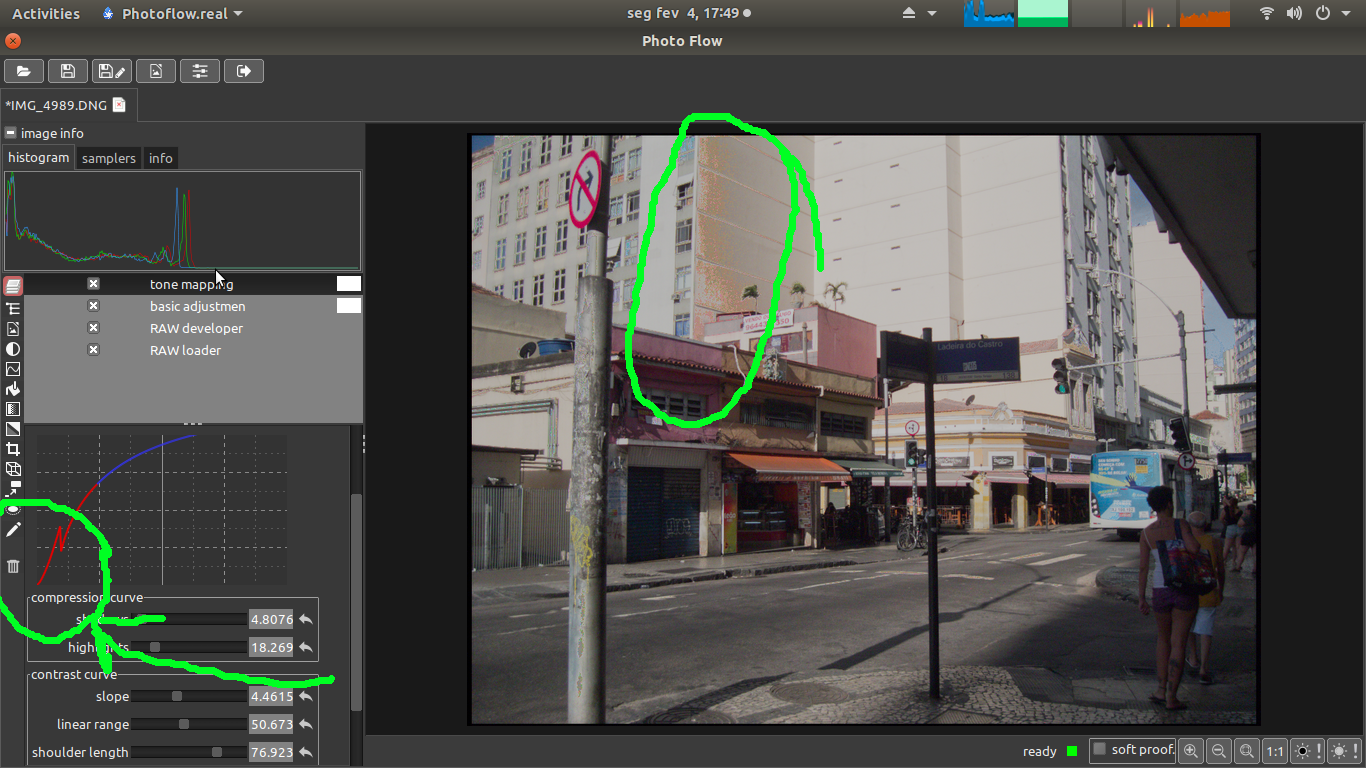Image resolution: width=1366 pixels, height=768 pixels.
Task: Toggle the tone mapping layer checkbox
Action: click(x=93, y=284)
